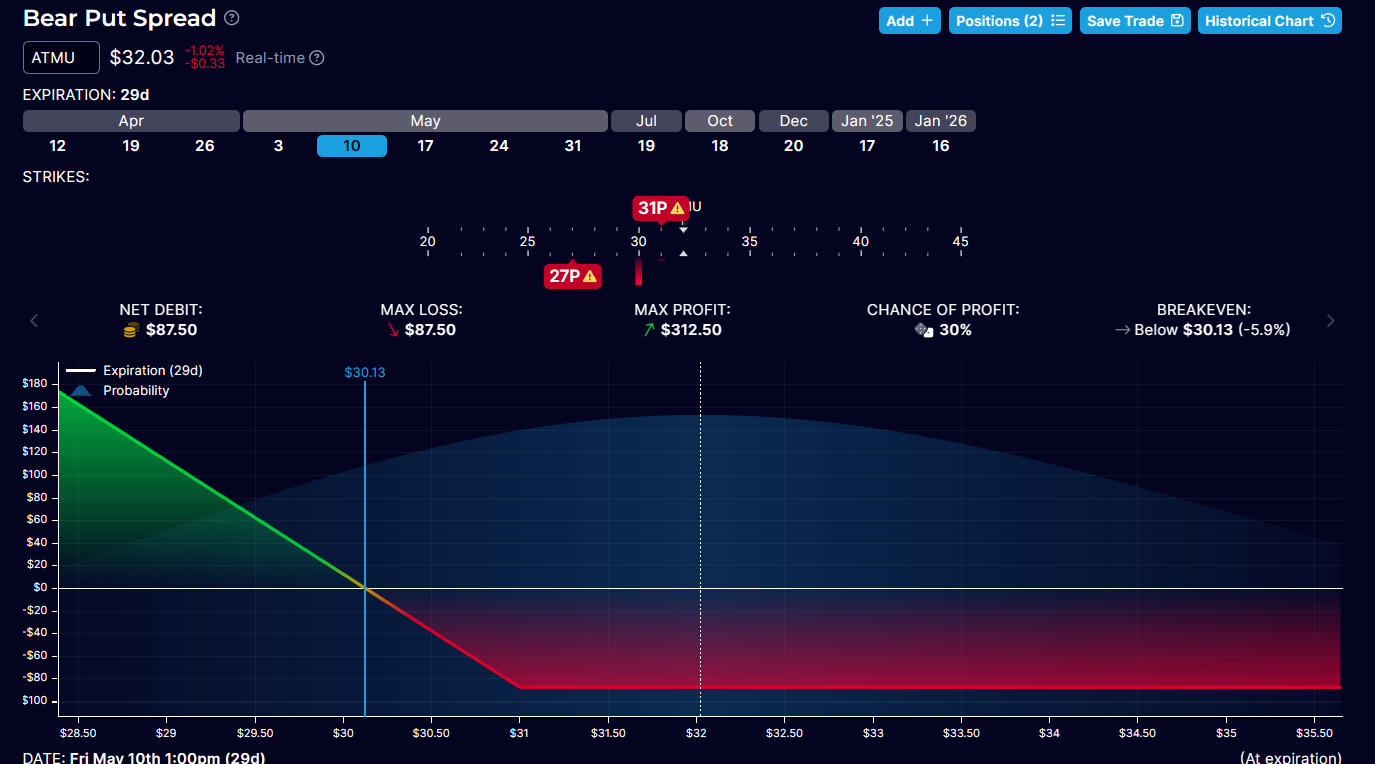Select the Jan '25 expiration month
Image resolution: width=1375 pixels, height=764 pixels.
click(x=867, y=121)
